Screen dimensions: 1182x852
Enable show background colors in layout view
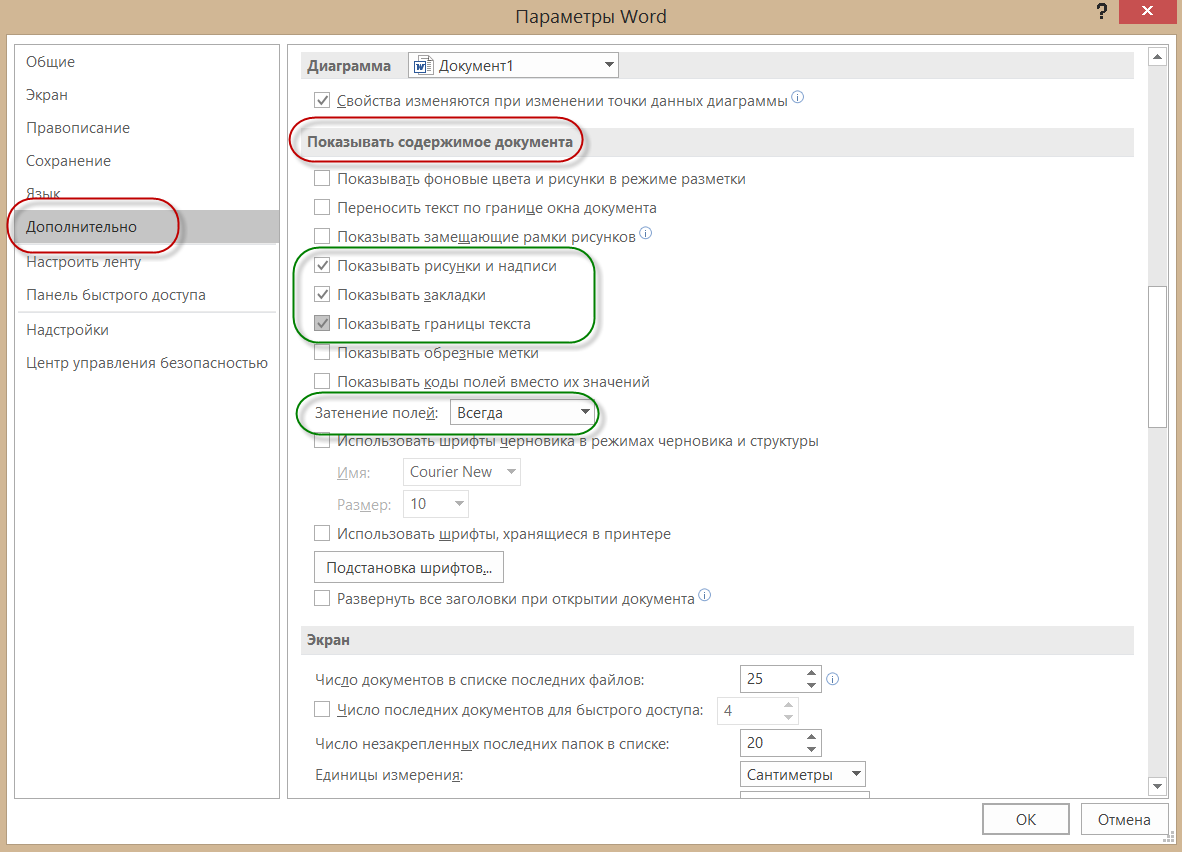(x=322, y=179)
